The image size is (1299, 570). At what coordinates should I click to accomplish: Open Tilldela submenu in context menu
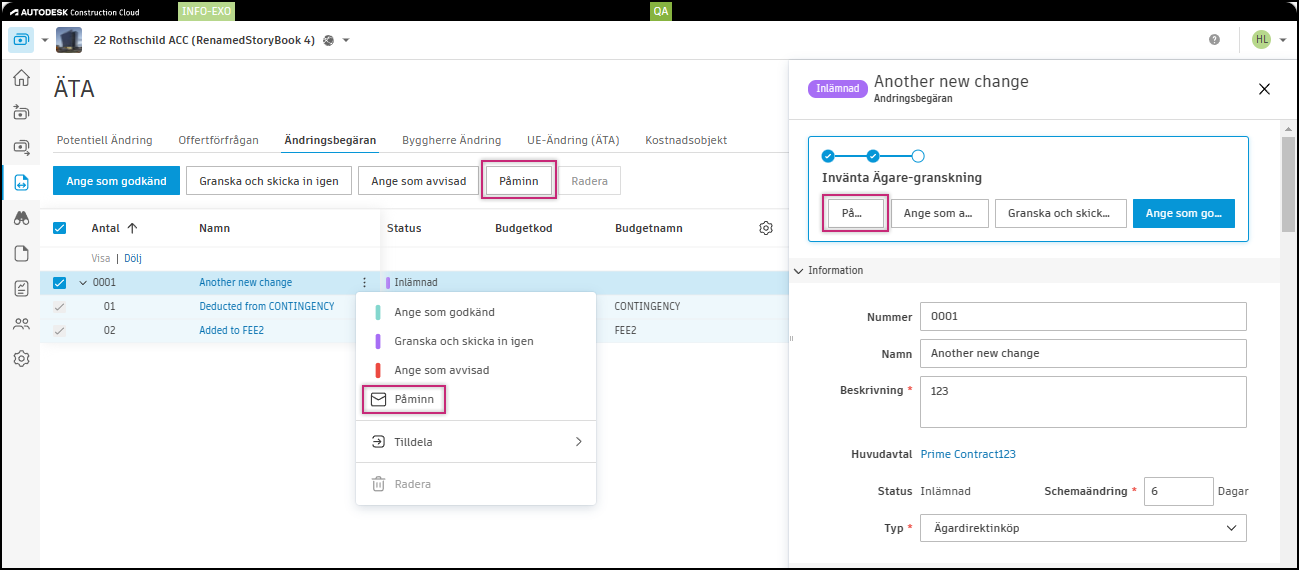click(x=476, y=441)
